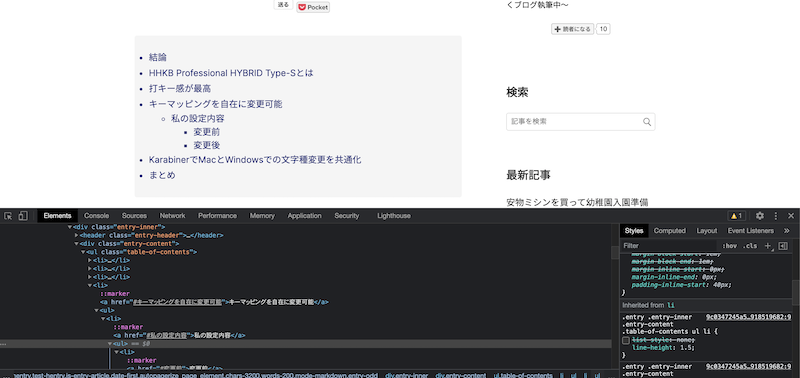The height and width of the screenshot is (378, 800).
Task: Collapse the ul class table-of-contents node
Action: [x=83, y=252]
